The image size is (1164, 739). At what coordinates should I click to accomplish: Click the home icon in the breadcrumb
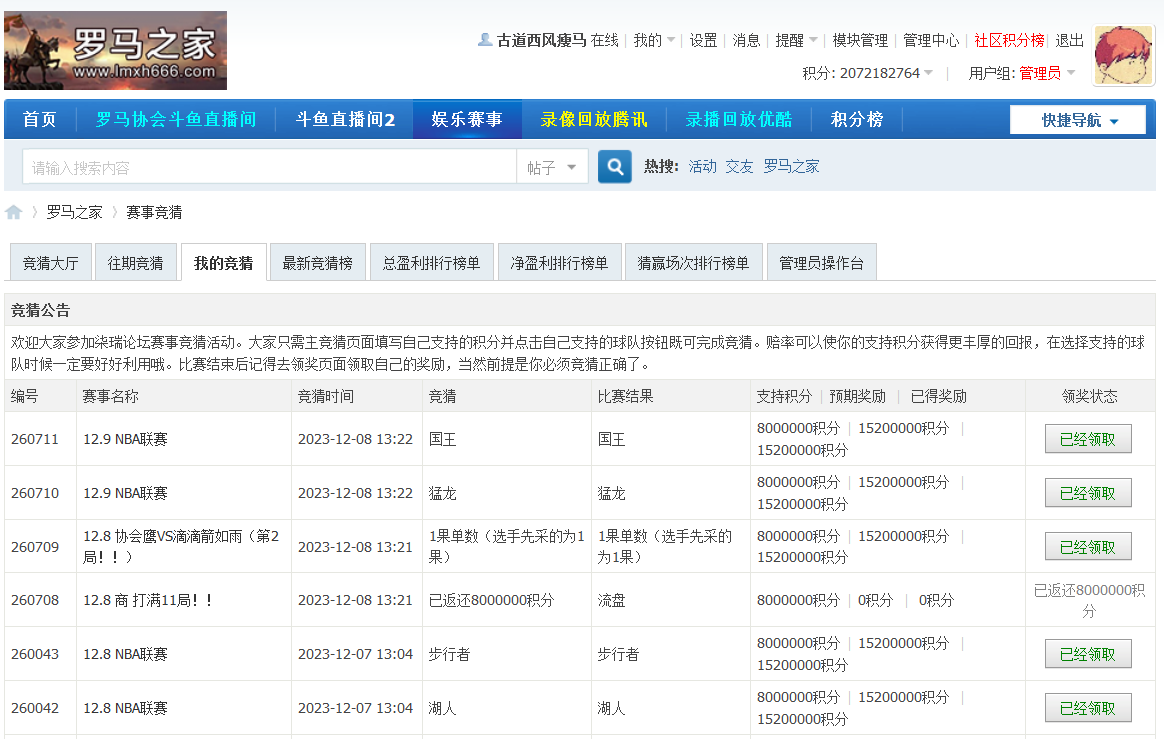pyautogui.click(x=14, y=212)
